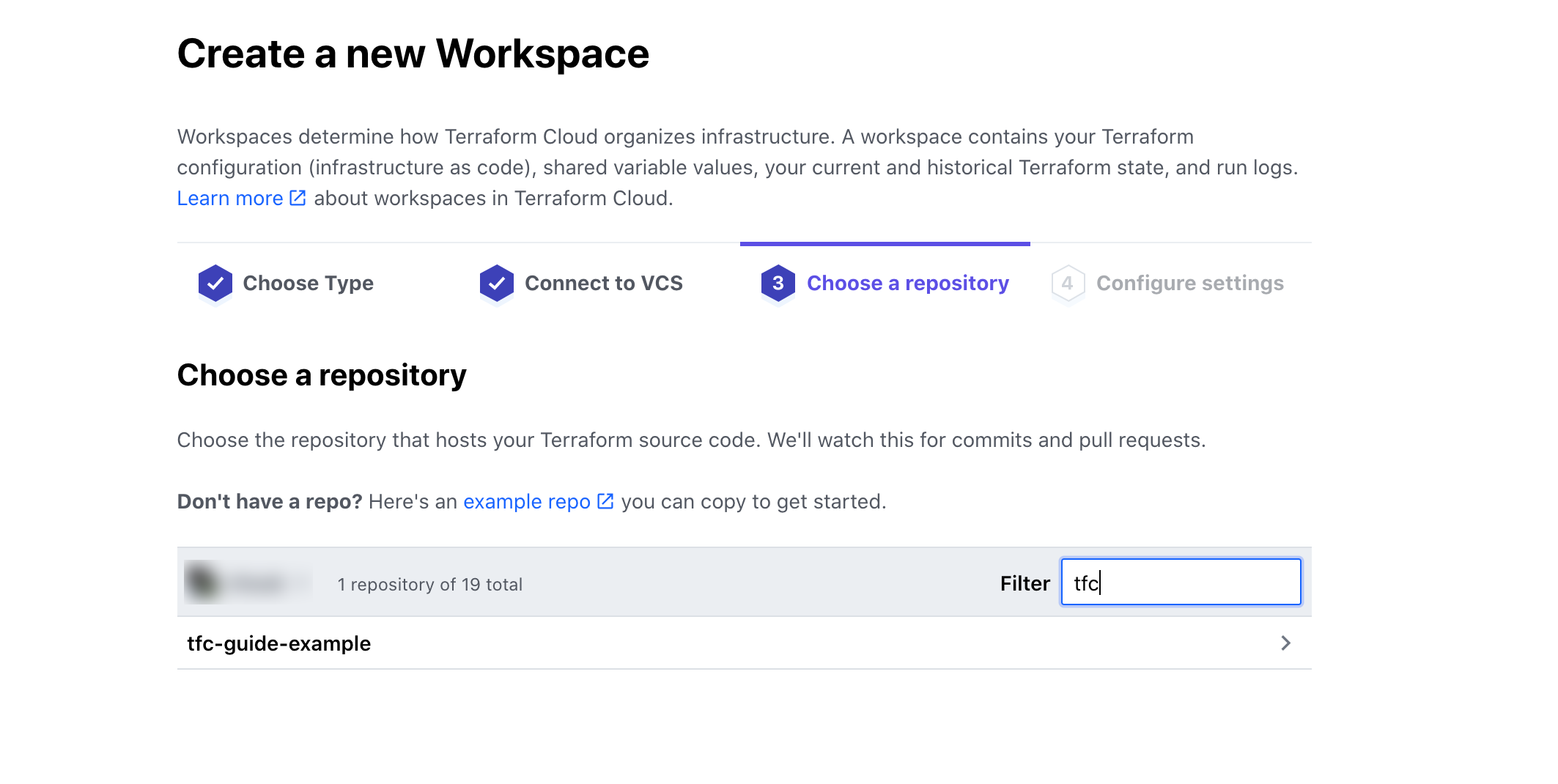Viewport: 1558px width, 784px height.
Task: Click the external link icon beside example repo
Action: (605, 501)
